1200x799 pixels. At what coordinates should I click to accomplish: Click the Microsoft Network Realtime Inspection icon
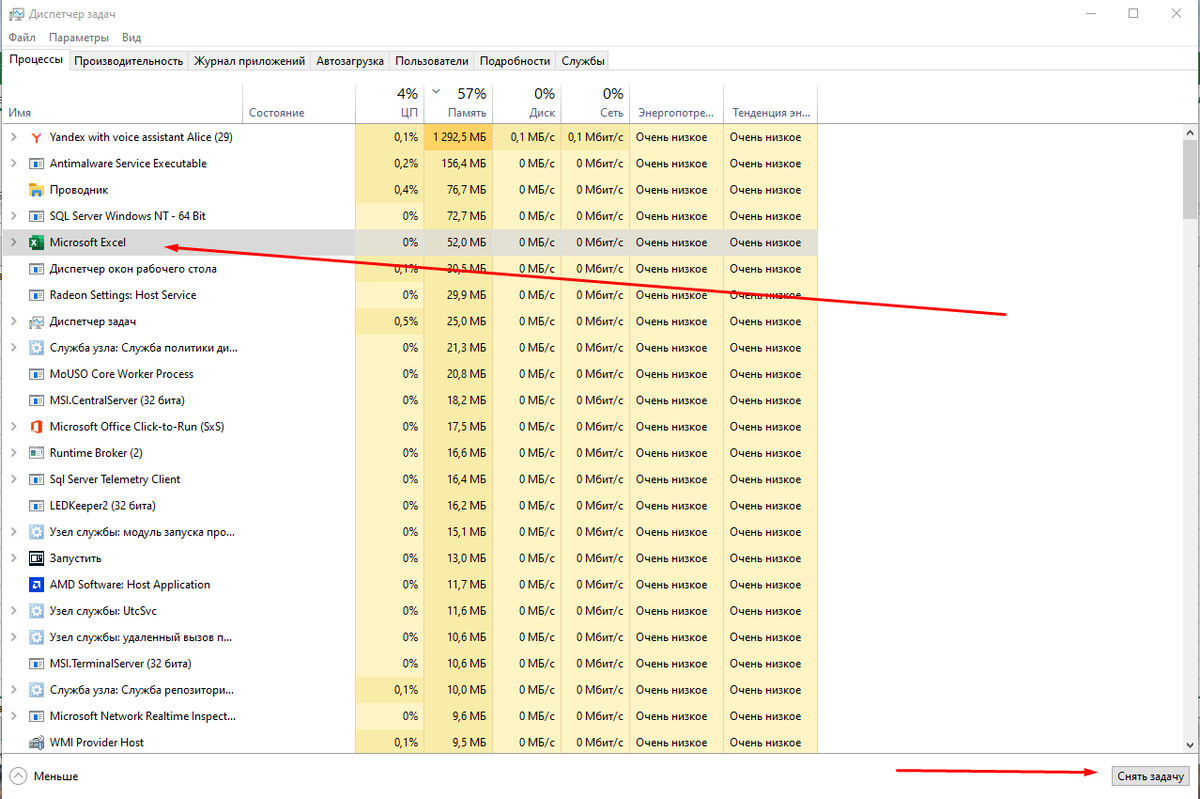tap(36, 716)
